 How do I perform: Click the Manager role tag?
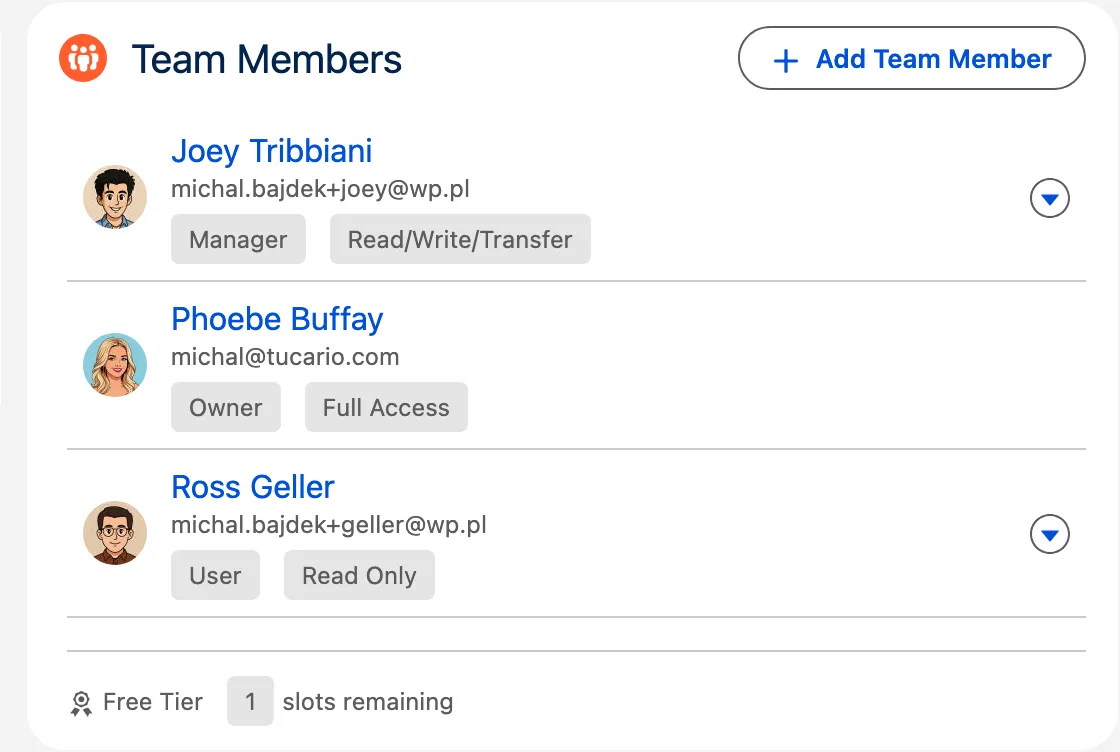pos(238,240)
